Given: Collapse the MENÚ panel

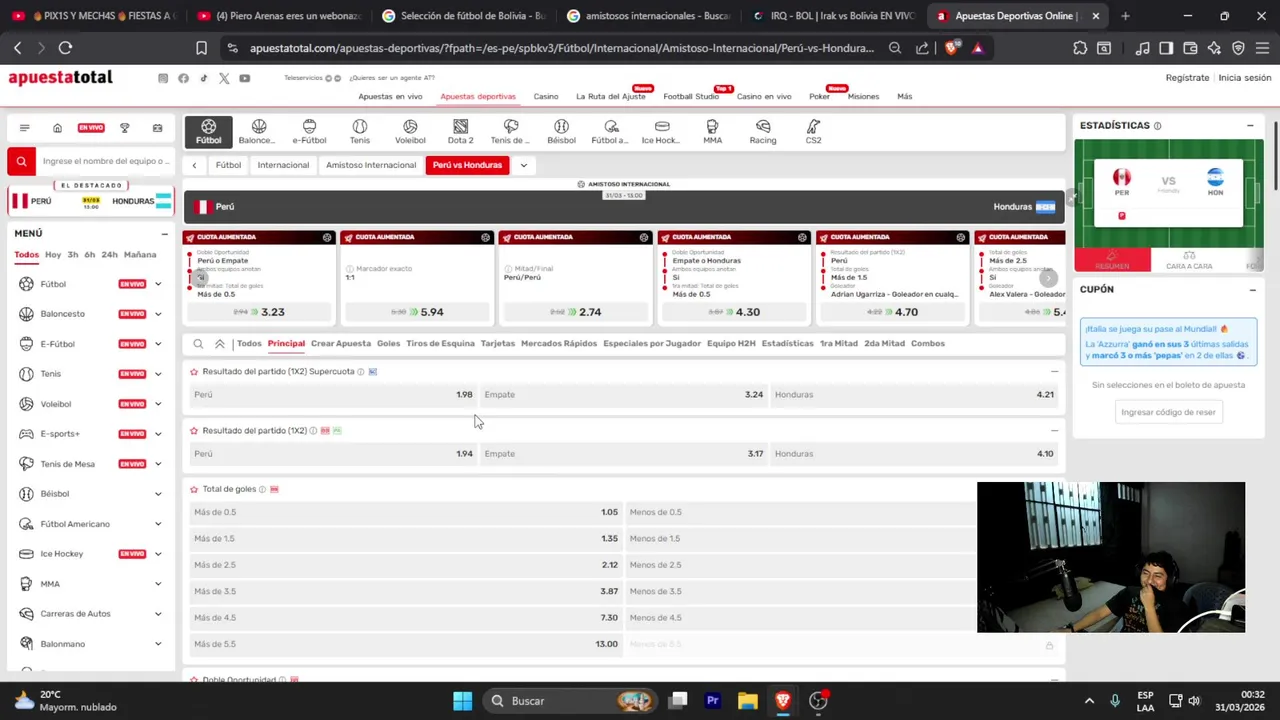Looking at the screenshot, I should click(165, 234).
